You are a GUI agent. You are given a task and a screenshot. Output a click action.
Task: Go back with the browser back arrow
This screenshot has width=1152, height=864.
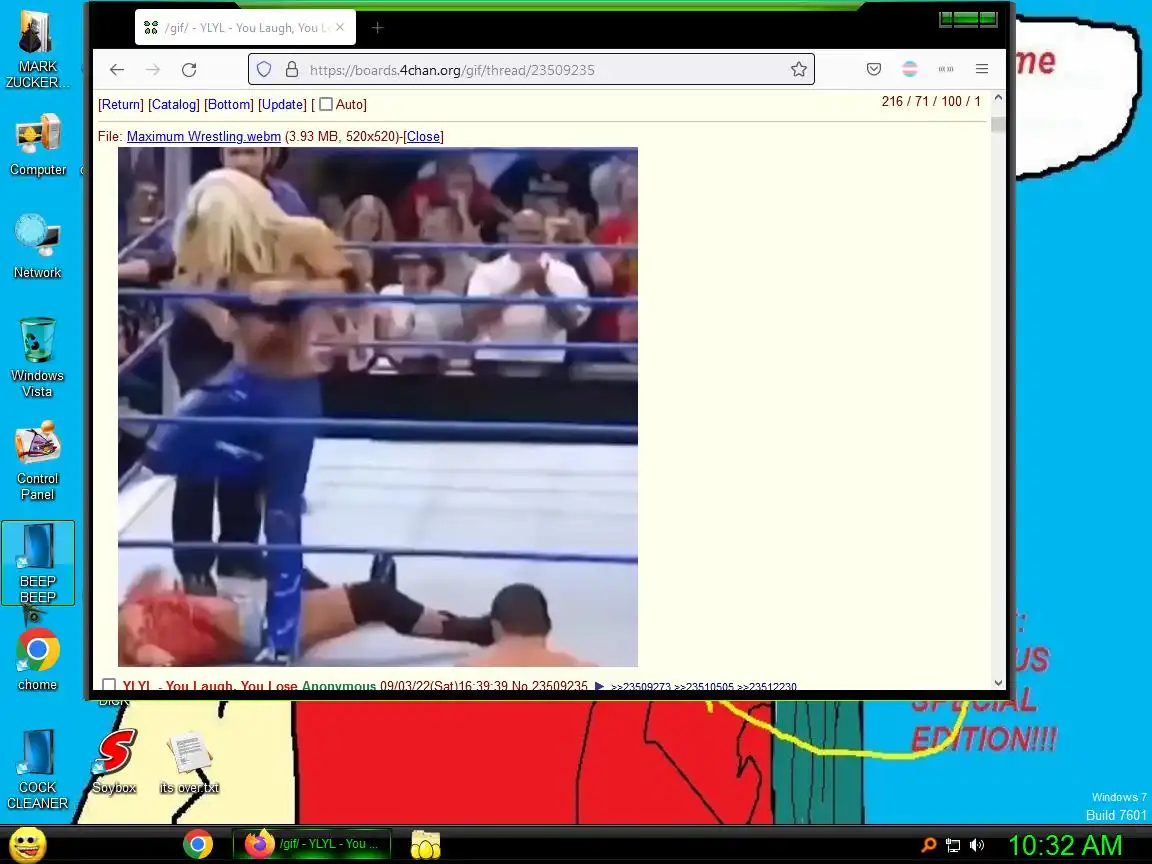[117, 70]
